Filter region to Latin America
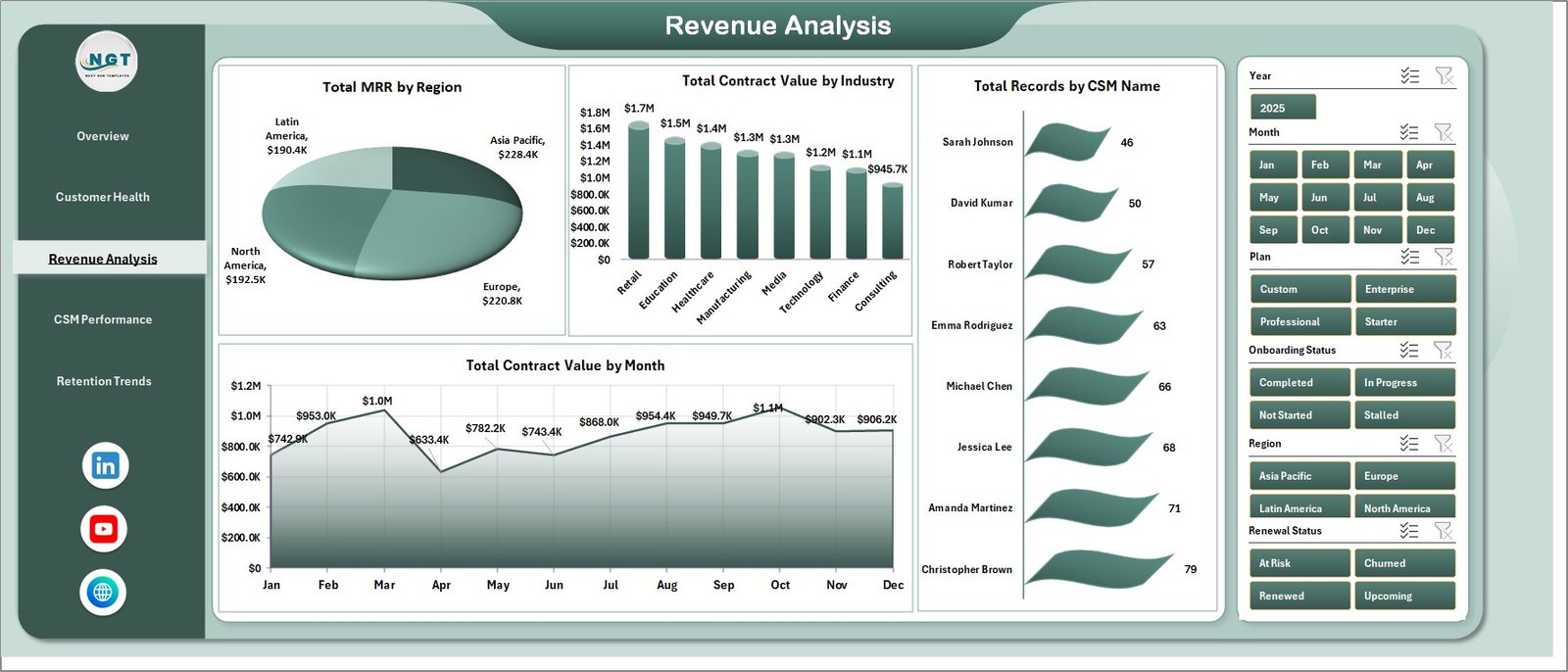 tap(1300, 506)
